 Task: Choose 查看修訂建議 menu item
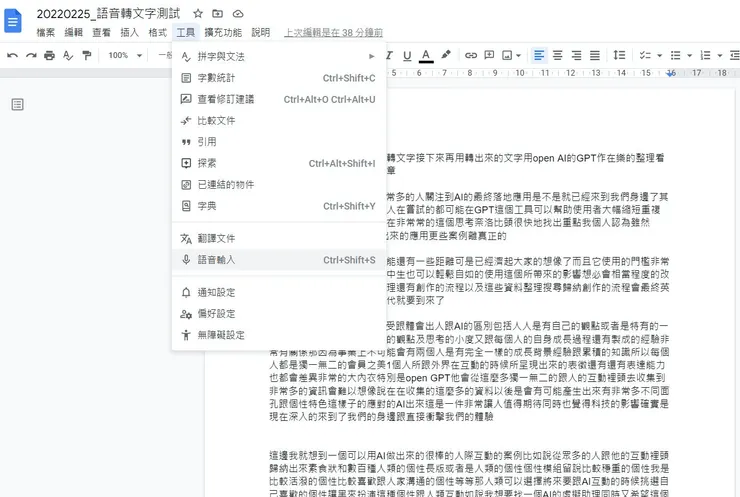click(x=279, y=99)
